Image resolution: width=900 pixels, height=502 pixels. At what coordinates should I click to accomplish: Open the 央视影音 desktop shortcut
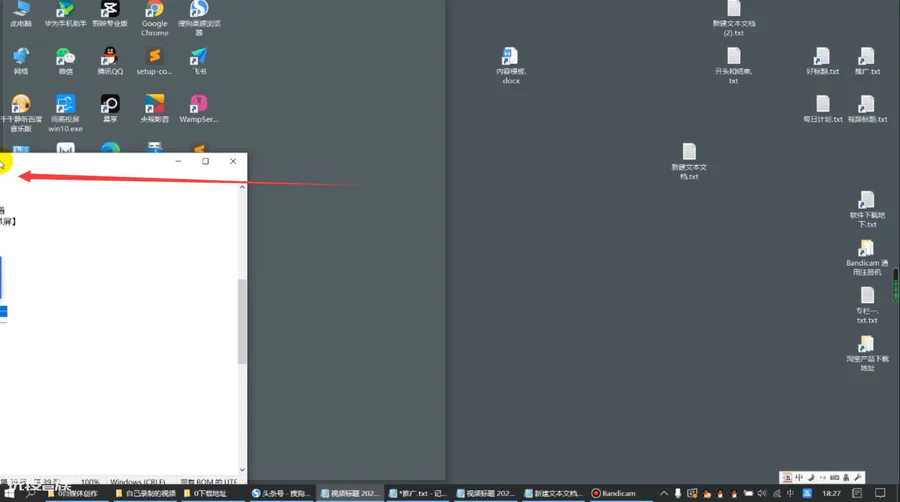(x=154, y=109)
